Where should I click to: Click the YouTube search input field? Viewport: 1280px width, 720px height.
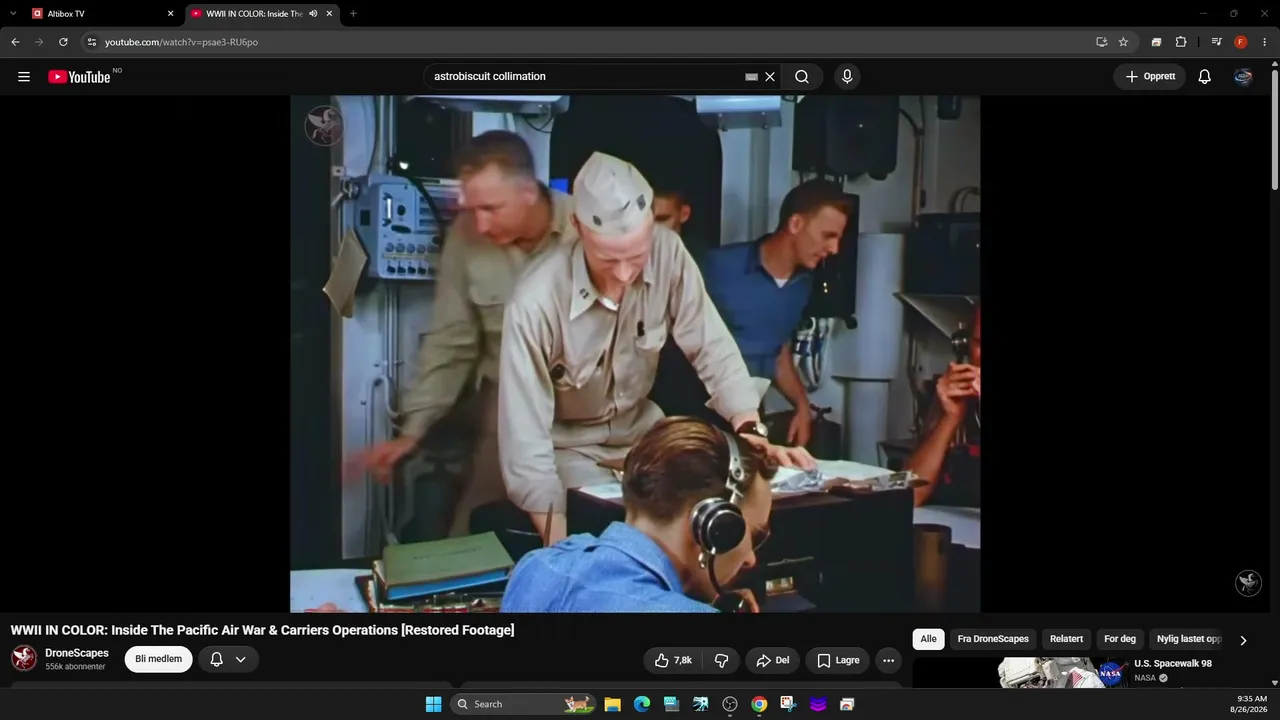coord(585,77)
